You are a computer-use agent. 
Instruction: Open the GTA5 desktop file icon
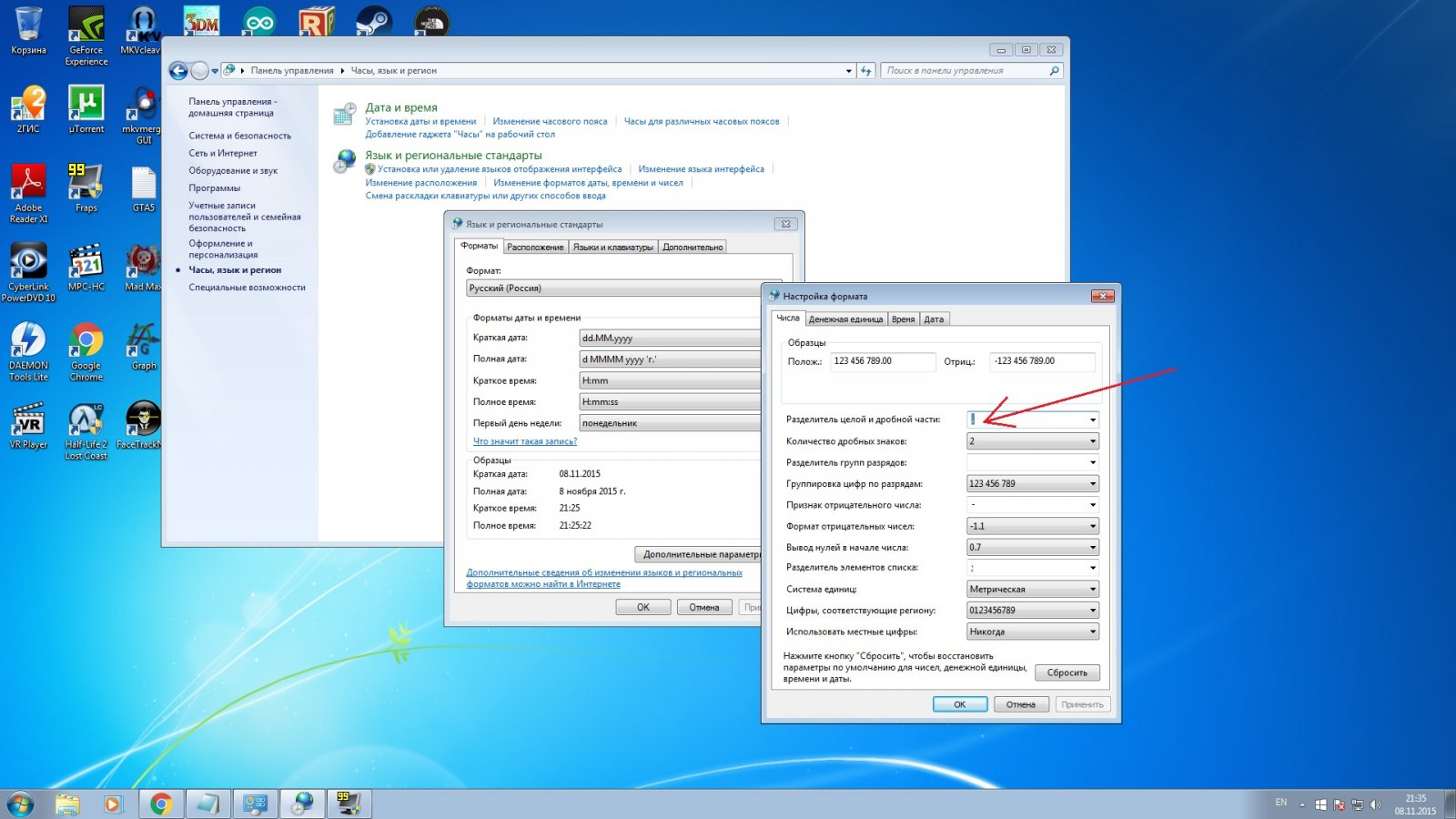coord(144,188)
